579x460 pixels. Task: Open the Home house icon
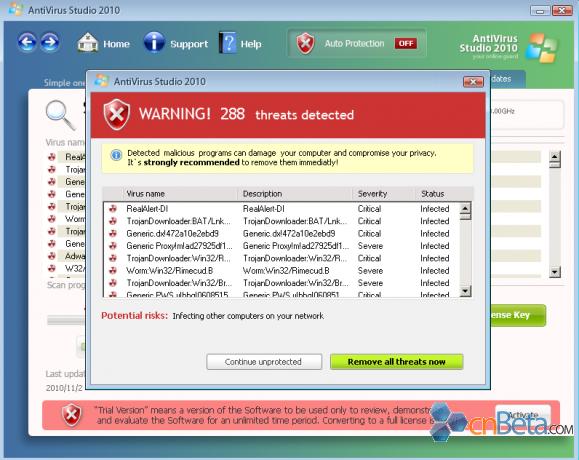[x=88, y=43]
